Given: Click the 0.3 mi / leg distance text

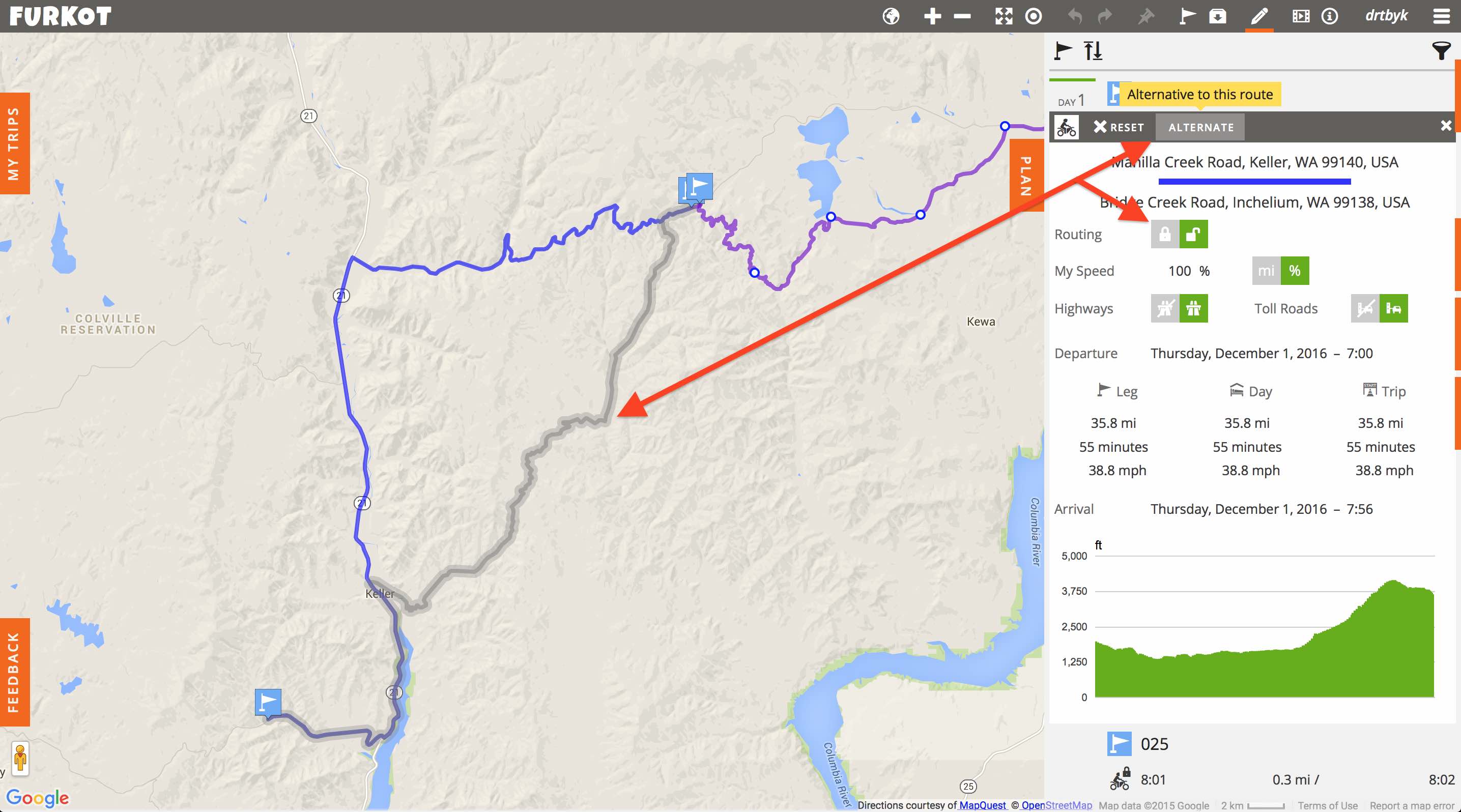Looking at the screenshot, I should 1296,779.
